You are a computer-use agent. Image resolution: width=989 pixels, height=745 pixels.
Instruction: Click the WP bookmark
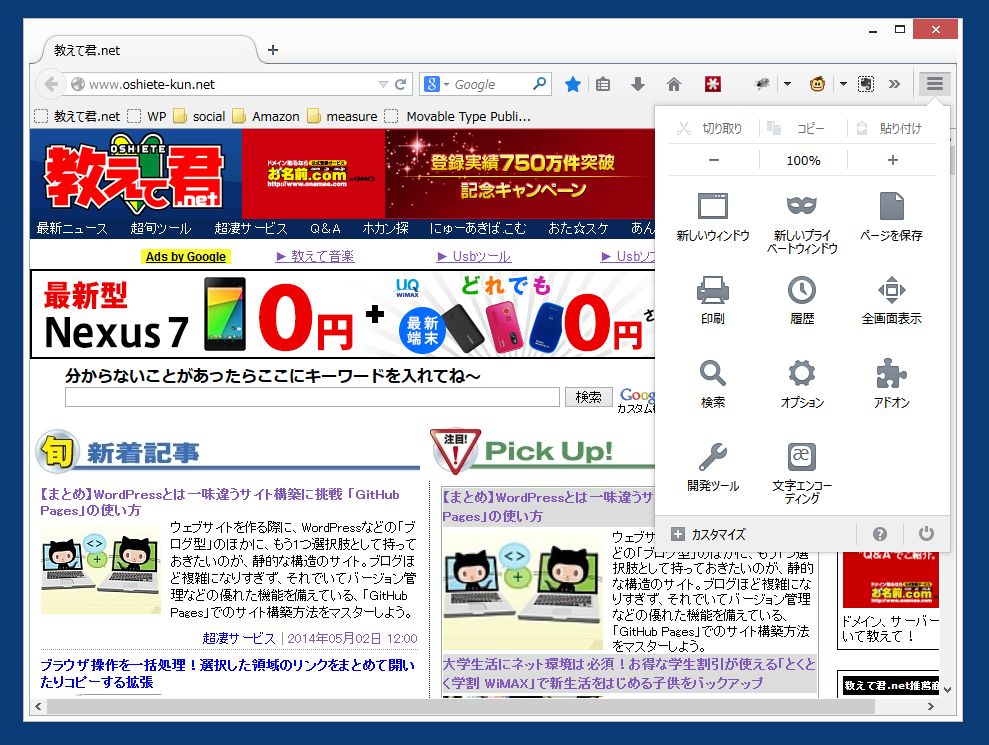click(147, 116)
